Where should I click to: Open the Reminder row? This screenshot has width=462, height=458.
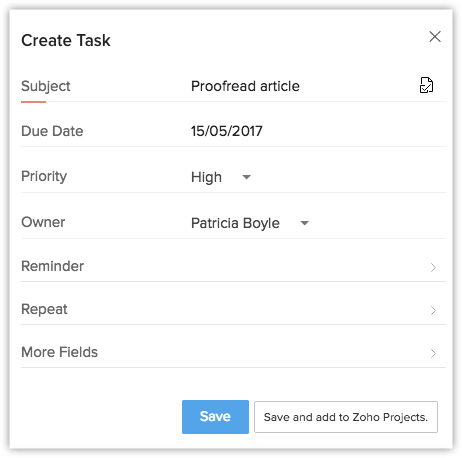[233, 266]
